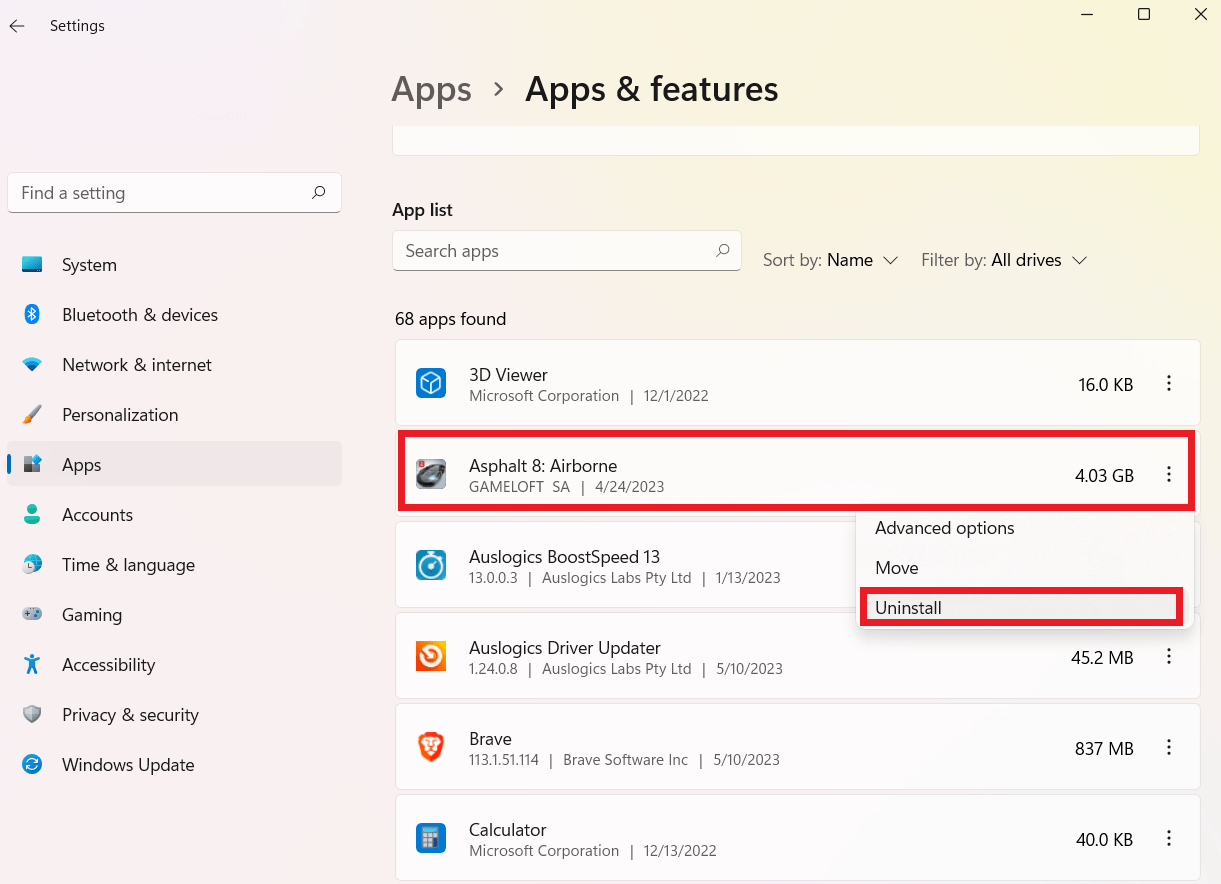
Task: Click the 3D Viewer app name
Action: (x=508, y=375)
